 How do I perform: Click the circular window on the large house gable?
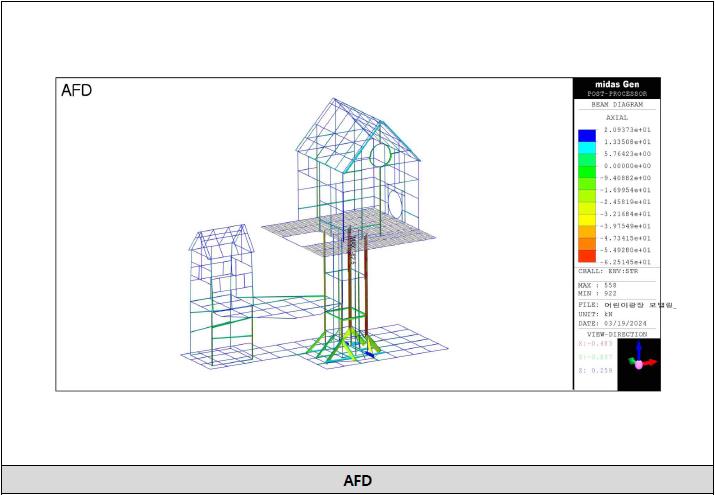tap(381, 155)
